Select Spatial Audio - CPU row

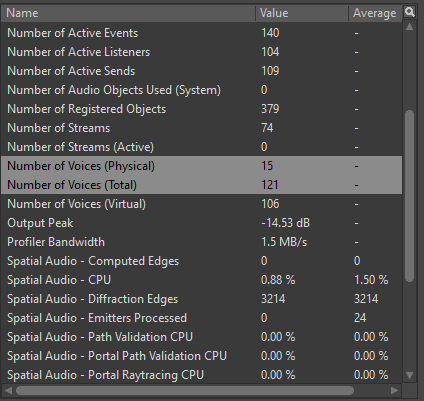tap(202, 280)
